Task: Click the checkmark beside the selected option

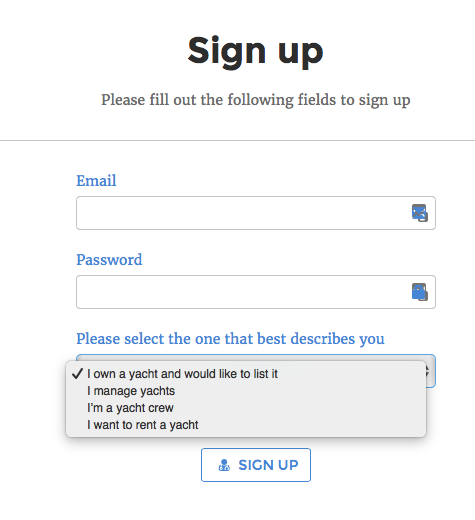Action: 77,374
